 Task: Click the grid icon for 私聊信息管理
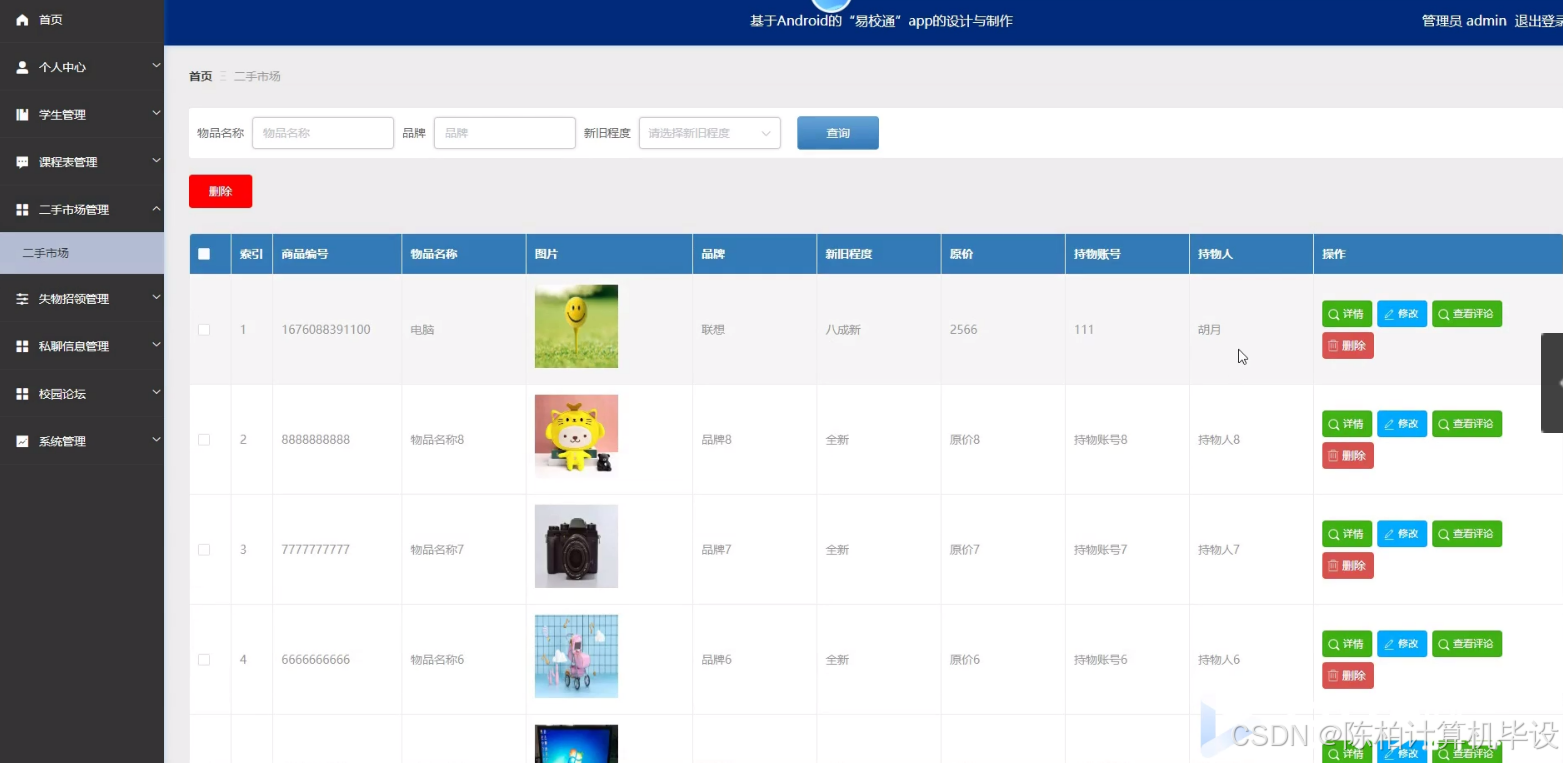tap(22, 346)
